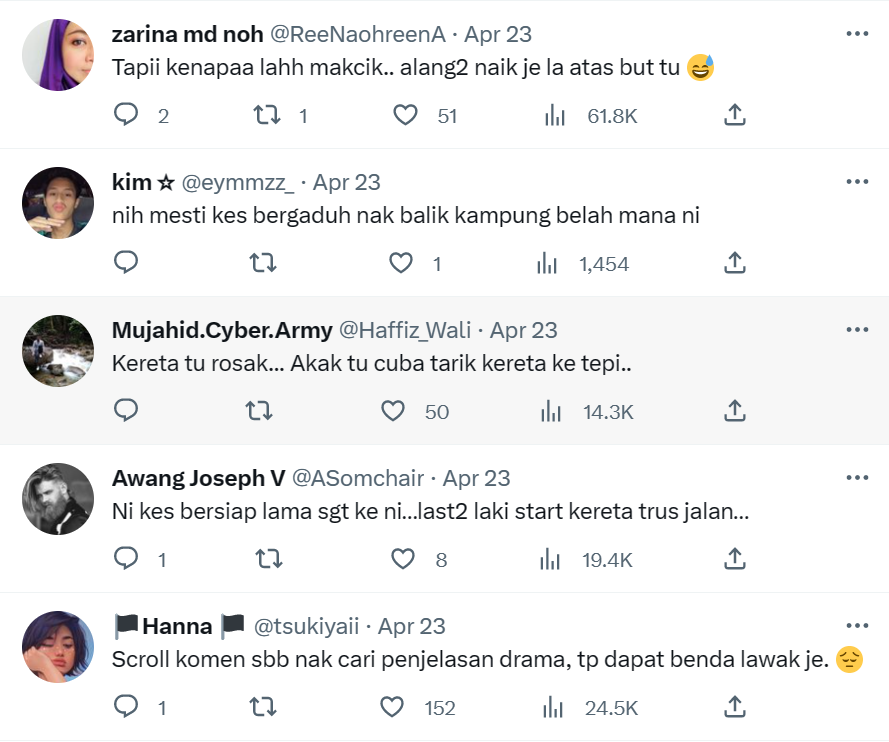Reply to zarina md noh's tweet
This screenshot has width=889, height=742.
(126, 115)
